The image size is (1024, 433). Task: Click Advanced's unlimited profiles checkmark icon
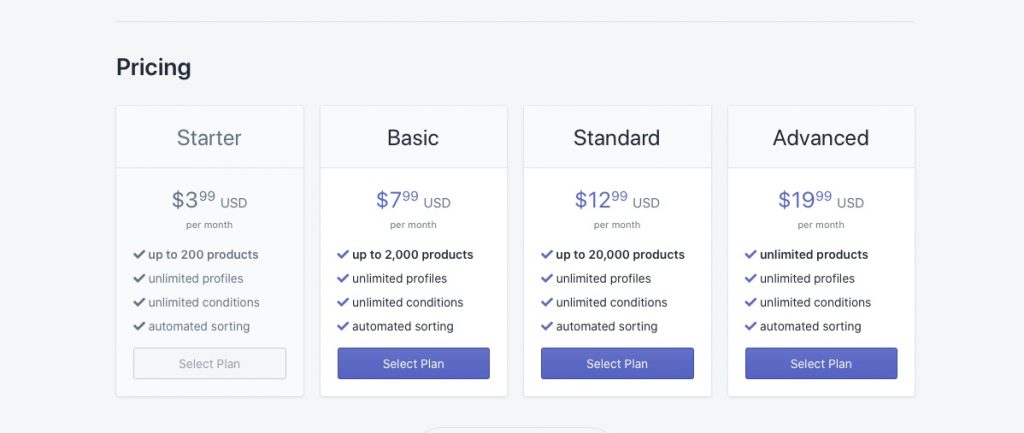coord(750,278)
